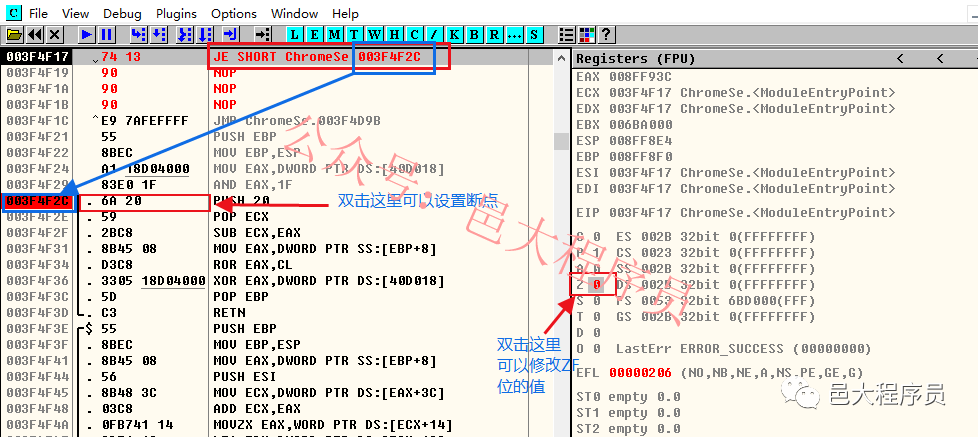Image resolution: width=978 pixels, height=437 pixels.
Task: Select the ROR EAX,CL instruction
Action: [253, 265]
